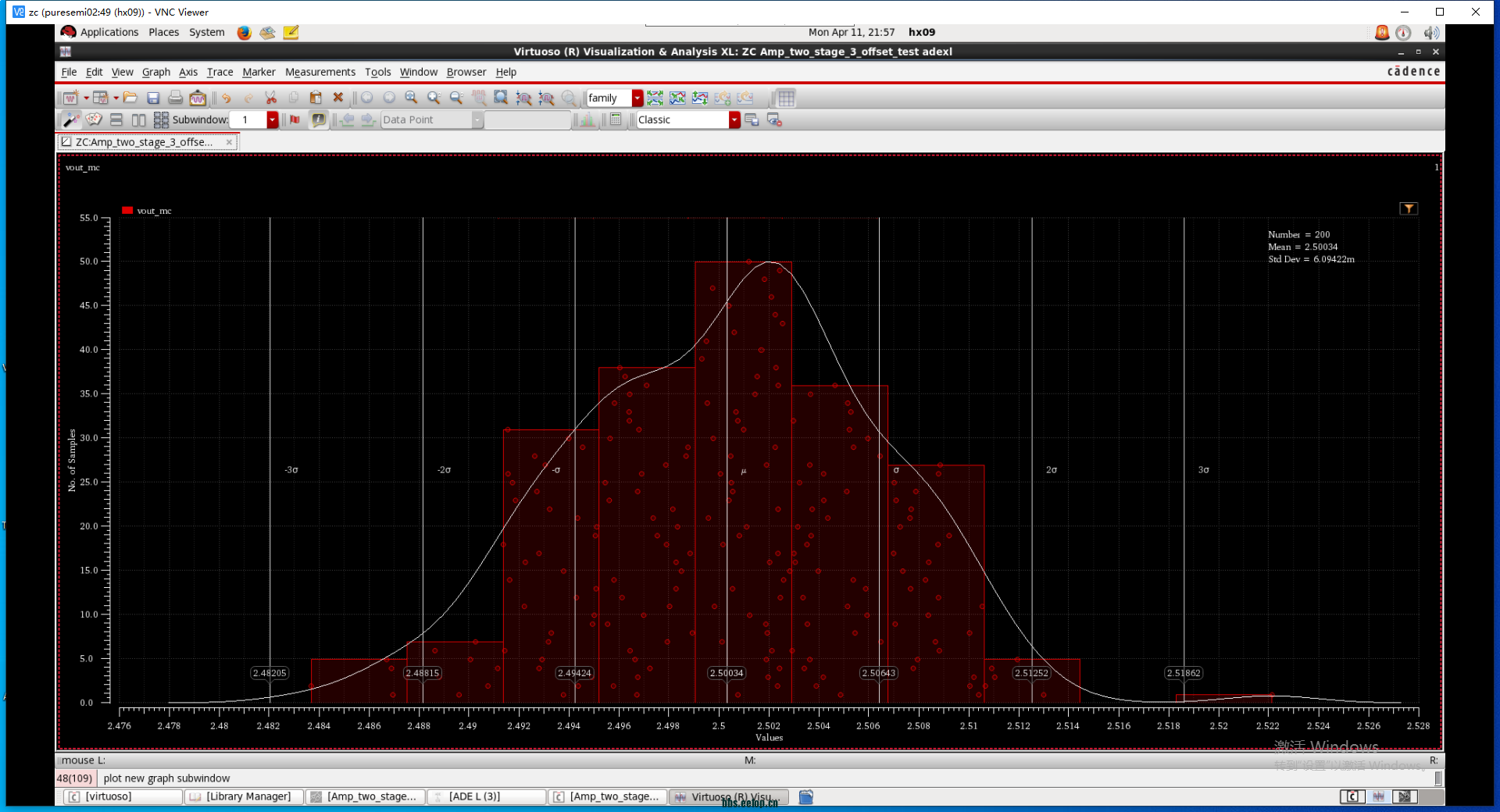Open the Data Point combo box

(x=432, y=119)
